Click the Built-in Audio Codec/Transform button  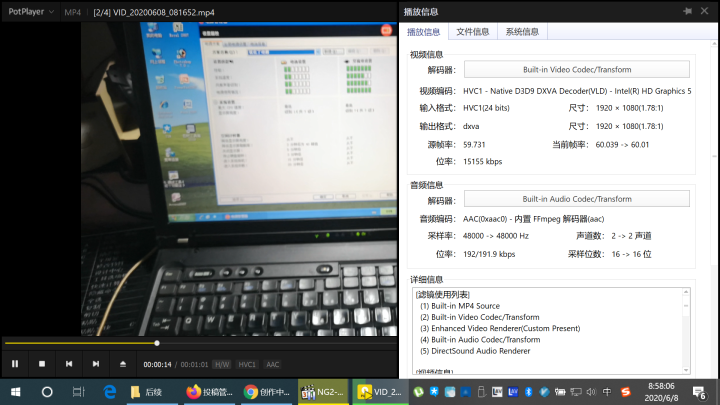(577, 199)
